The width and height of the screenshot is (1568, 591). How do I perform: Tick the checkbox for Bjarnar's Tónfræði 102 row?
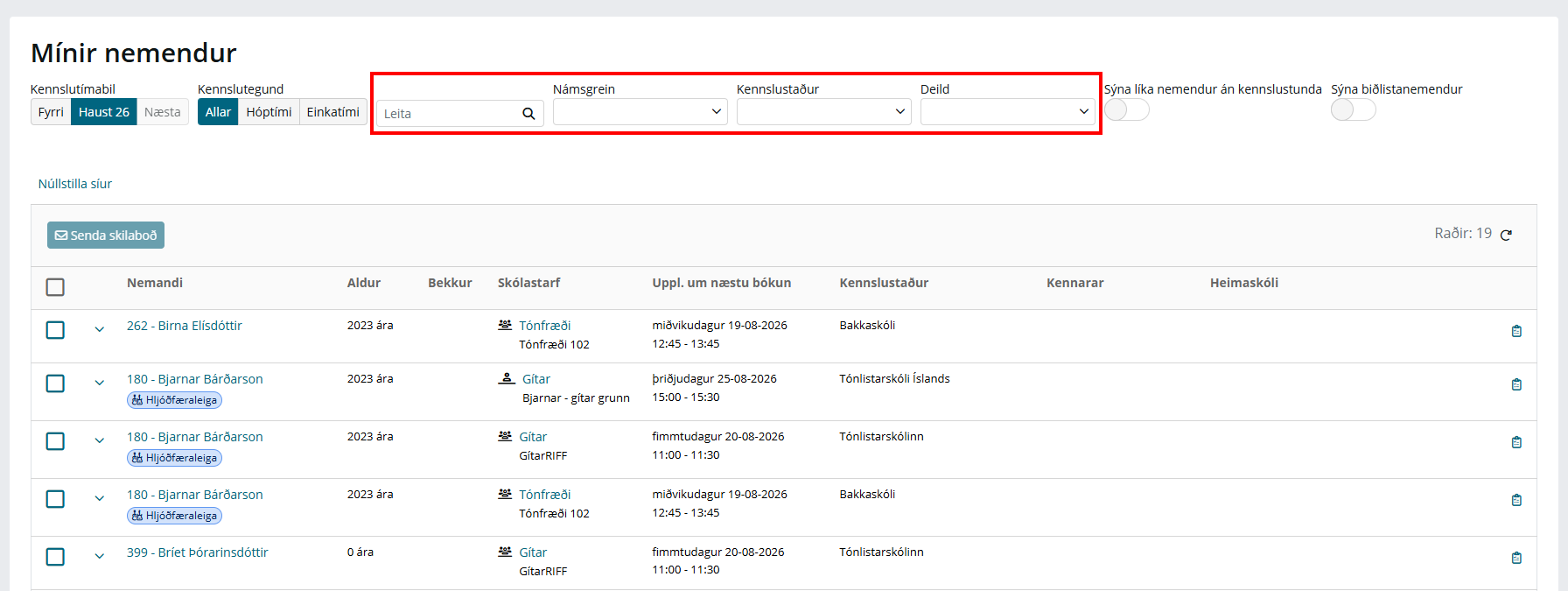[x=55, y=499]
